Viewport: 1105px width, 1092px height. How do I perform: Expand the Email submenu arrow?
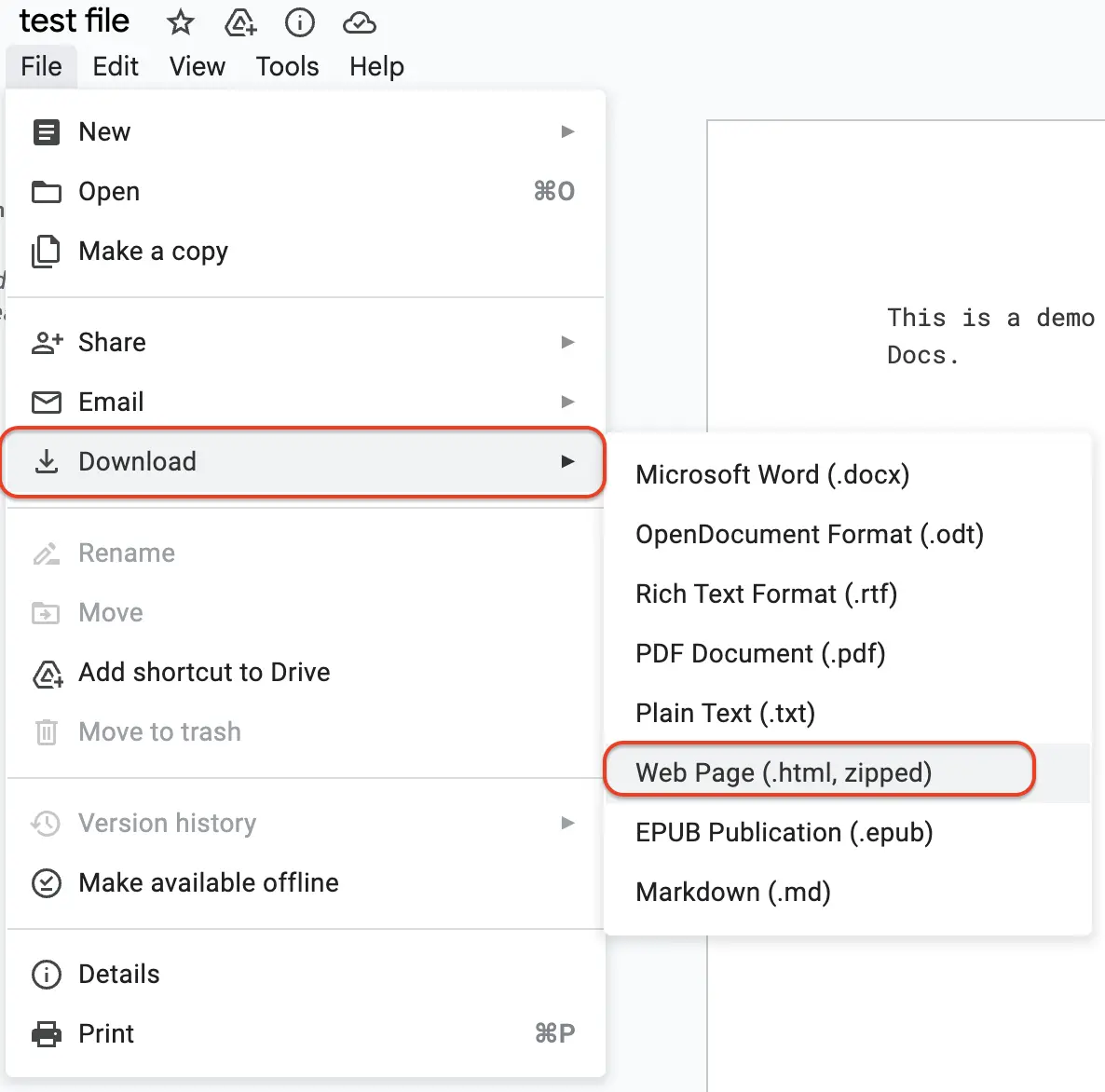[x=567, y=402]
